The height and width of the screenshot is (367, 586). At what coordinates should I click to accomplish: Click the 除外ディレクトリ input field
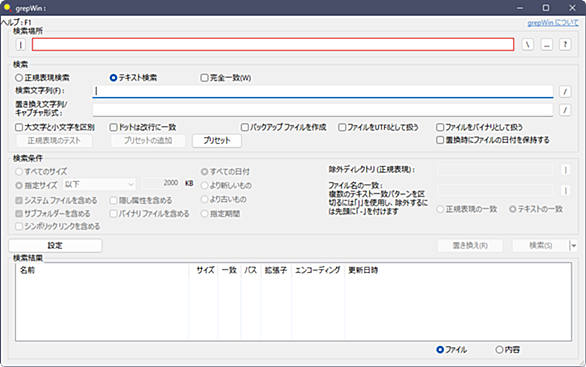click(495, 170)
